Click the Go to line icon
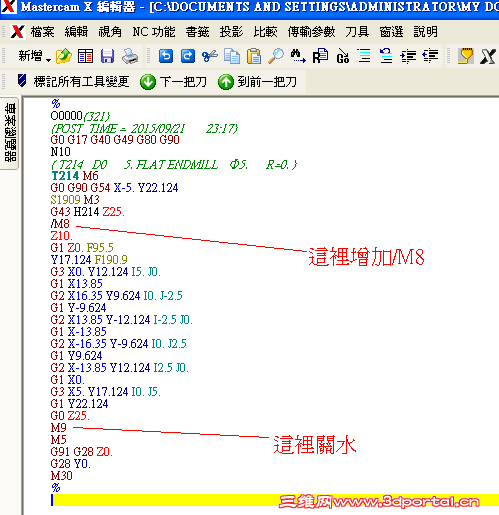Screen dimensions: 499x515 pyautogui.click(x=342, y=56)
